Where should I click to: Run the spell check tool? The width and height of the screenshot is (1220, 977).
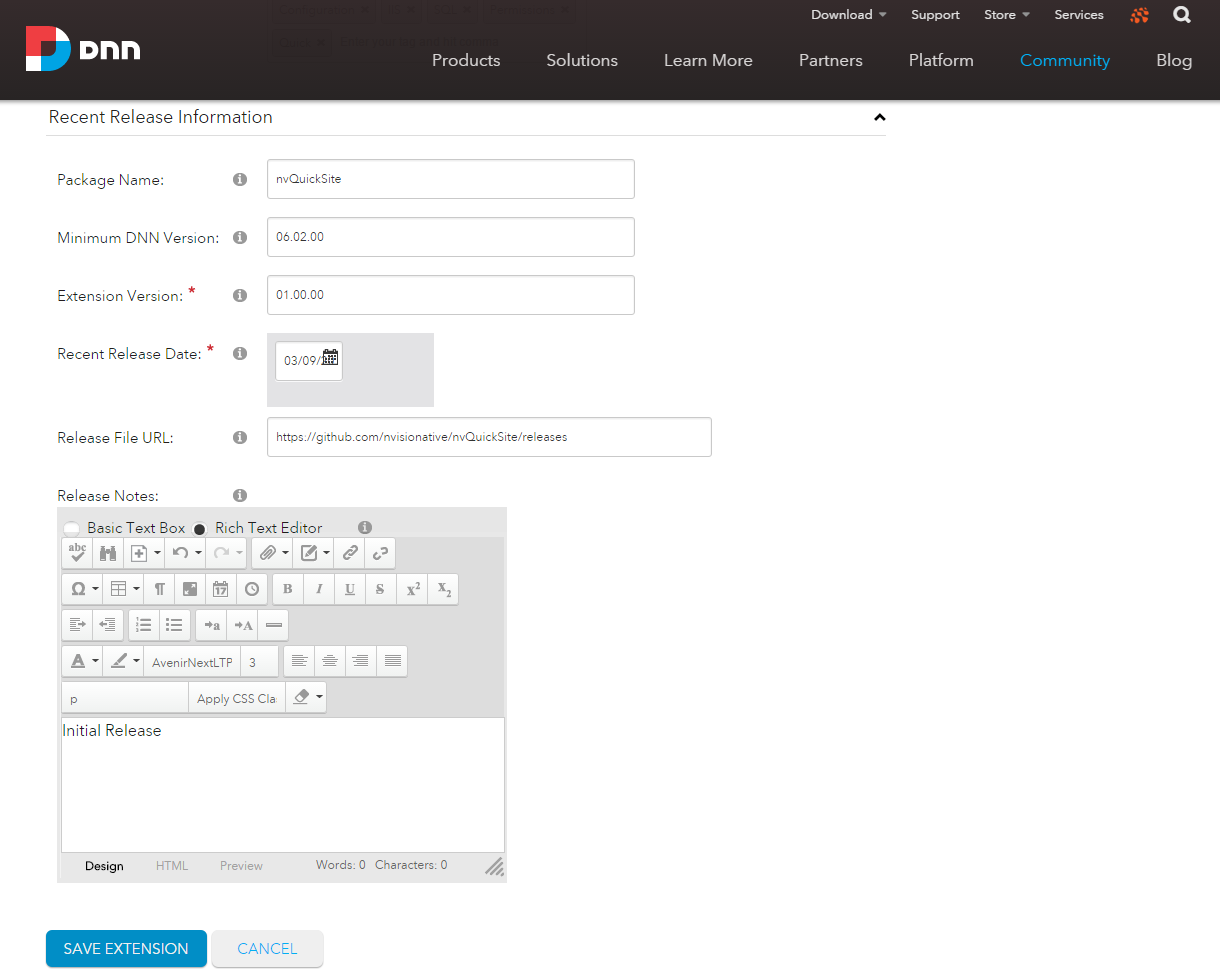tap(77, 553)
